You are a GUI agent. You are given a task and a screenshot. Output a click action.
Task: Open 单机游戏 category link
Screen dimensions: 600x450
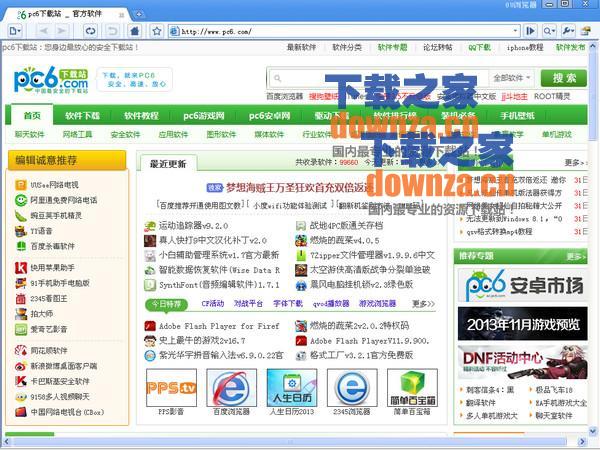click(557, 134)
